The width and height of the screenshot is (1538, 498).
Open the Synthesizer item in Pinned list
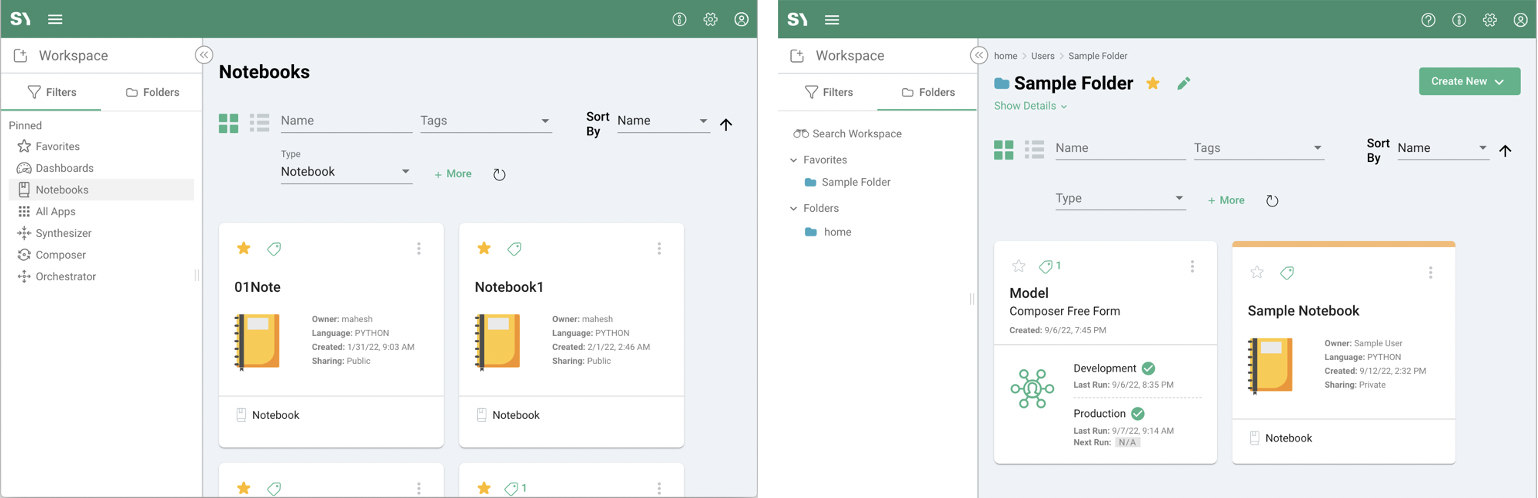coord(63,233)
